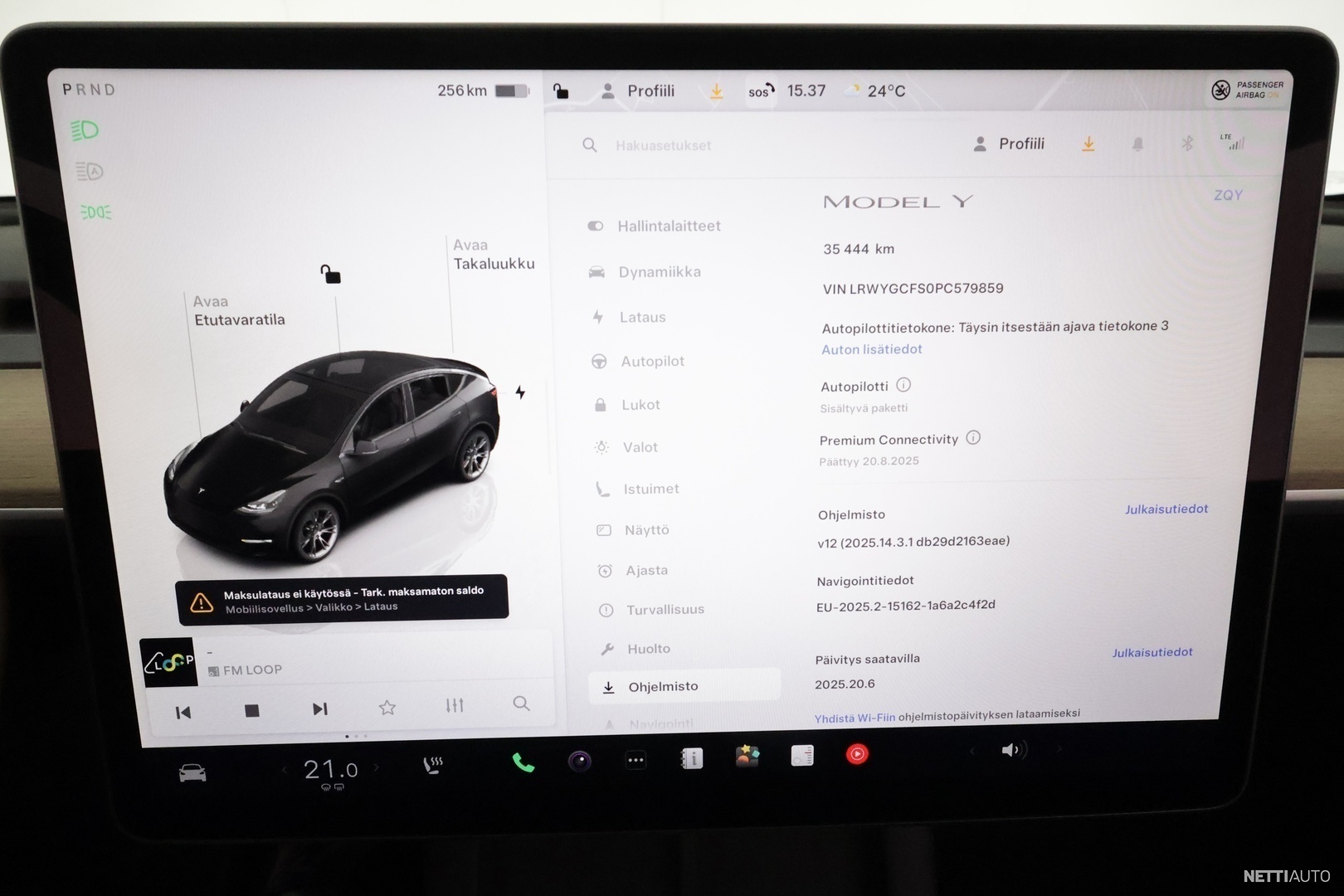
Task: Open the Turvallisuus menu
Action: pyautogui.click(x=652, y=610)
